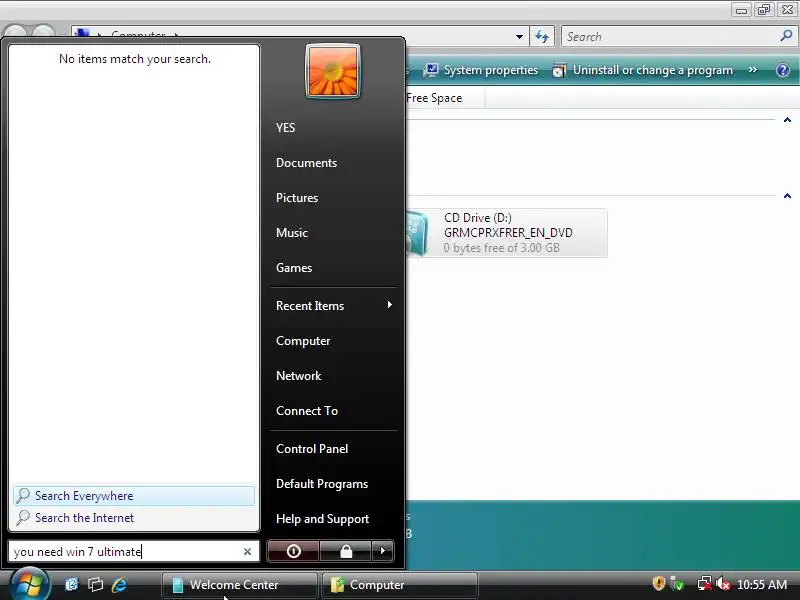Expand the shutdown options arrow
Image resolution: width=800 pixels, height=600 pixels.
(383, 551)
